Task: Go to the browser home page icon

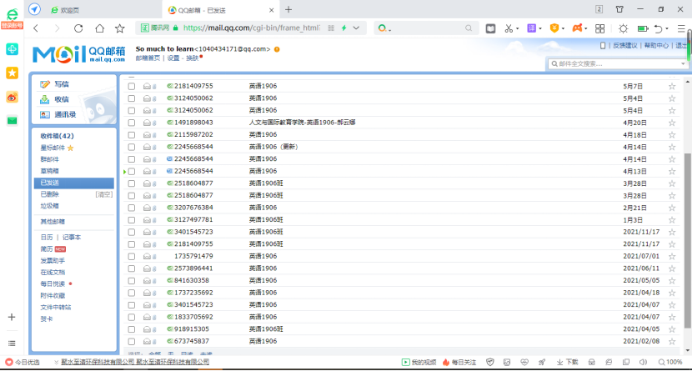Action: click(99, 29)
